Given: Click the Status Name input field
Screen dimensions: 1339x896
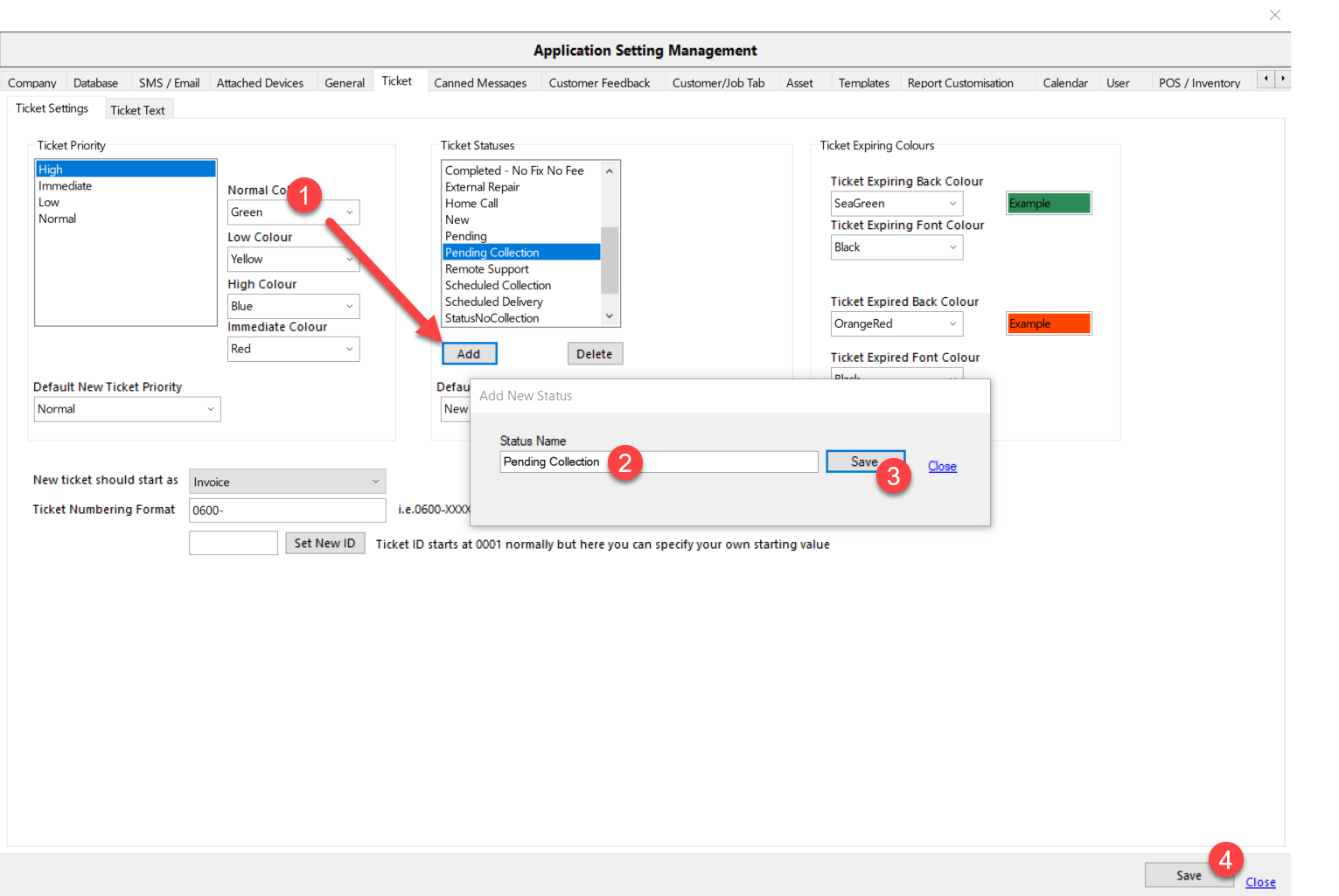Looking at the screenshot, I should coord(659,462).
